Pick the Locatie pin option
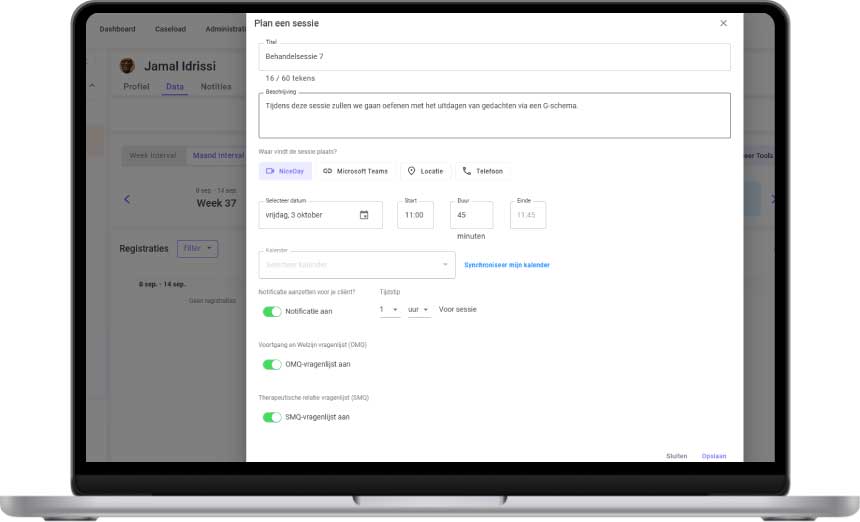This screenshot has width=860, height=522. (x=425, y=171)
